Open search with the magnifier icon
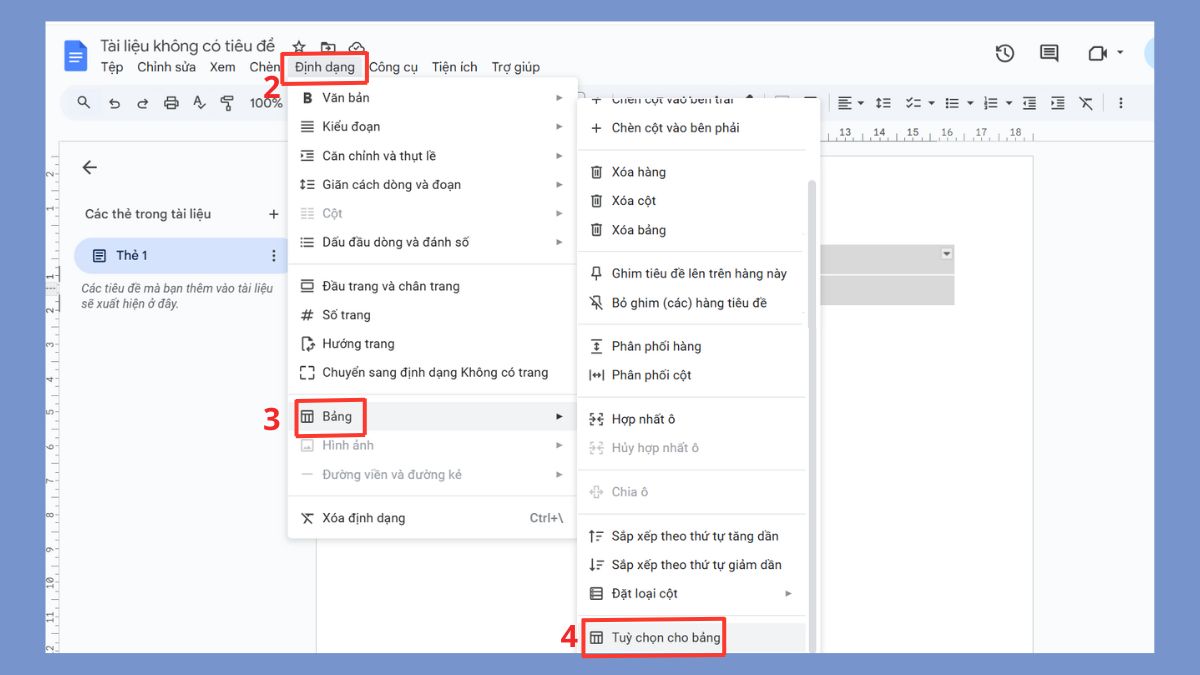This screenshot has height=675, width=1200. click(83, 102)
